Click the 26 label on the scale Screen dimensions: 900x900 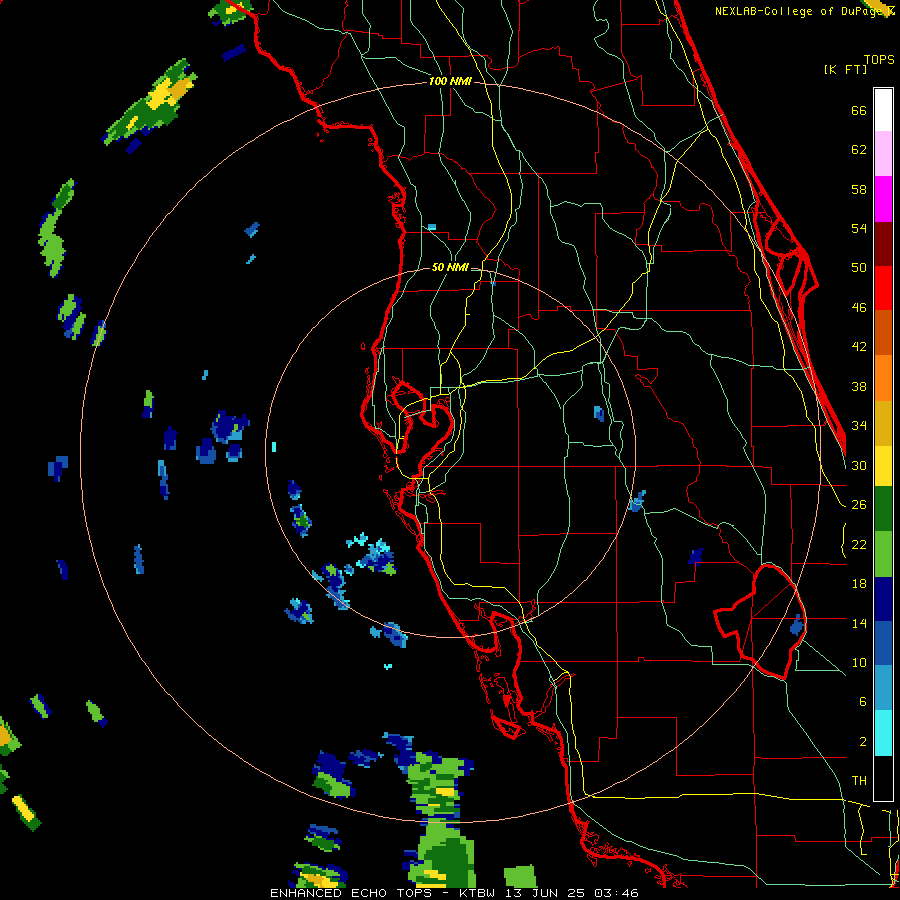(859, 505)
